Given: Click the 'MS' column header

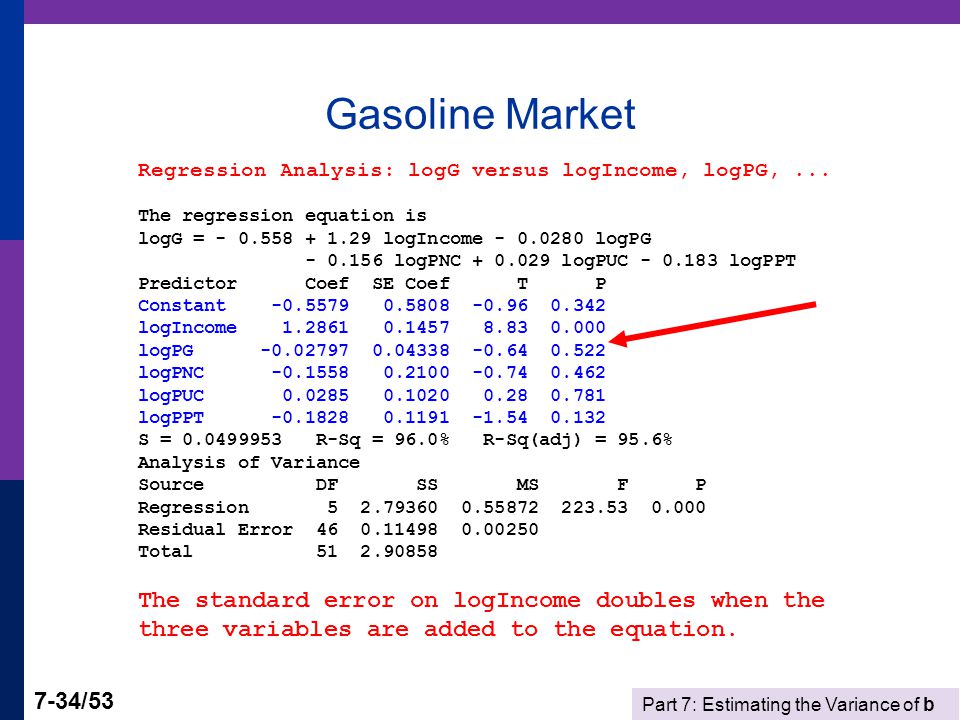Looking at the screenshot, I should point(528,485).
